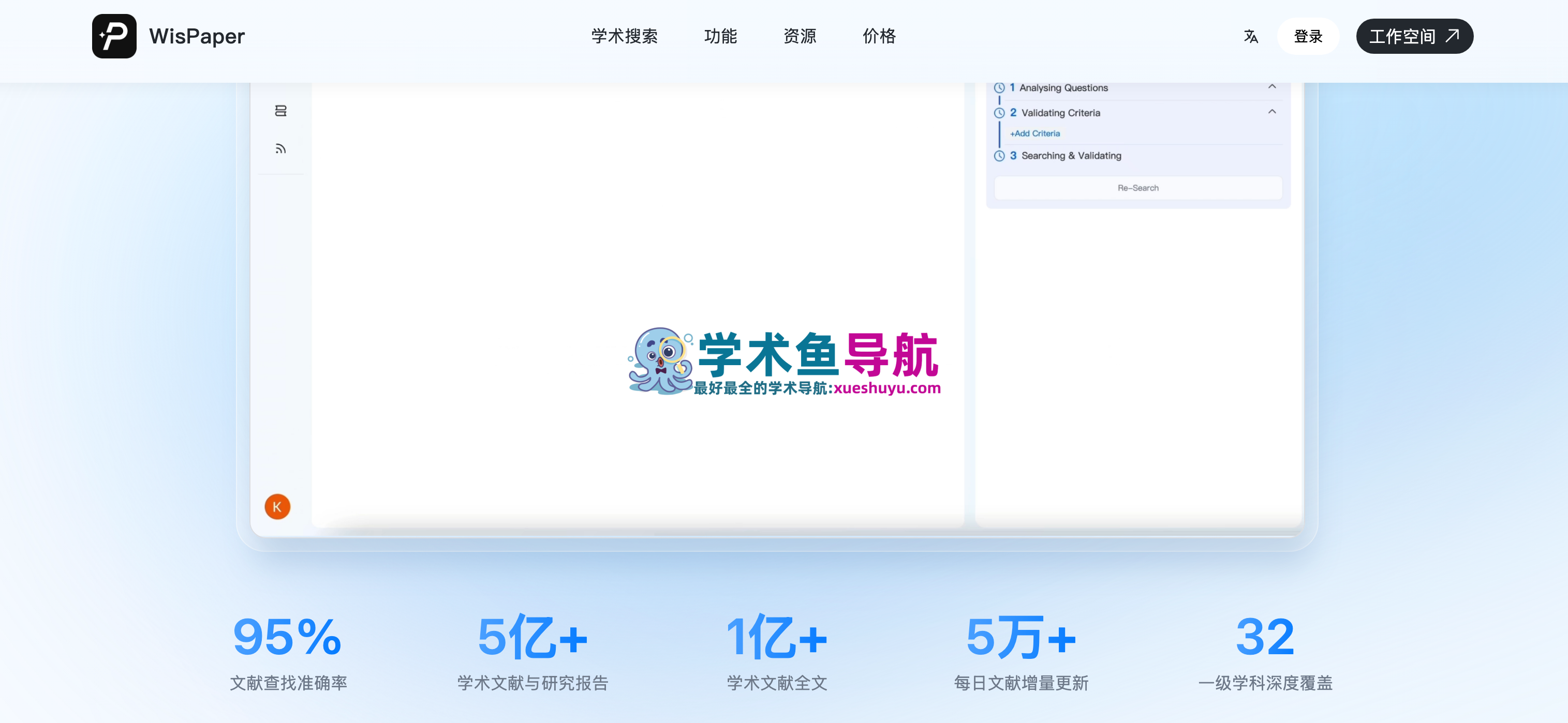Viewport: 1568px width, 723px height.
Task: Select the Searching & Validating step
Action: 1071,156
